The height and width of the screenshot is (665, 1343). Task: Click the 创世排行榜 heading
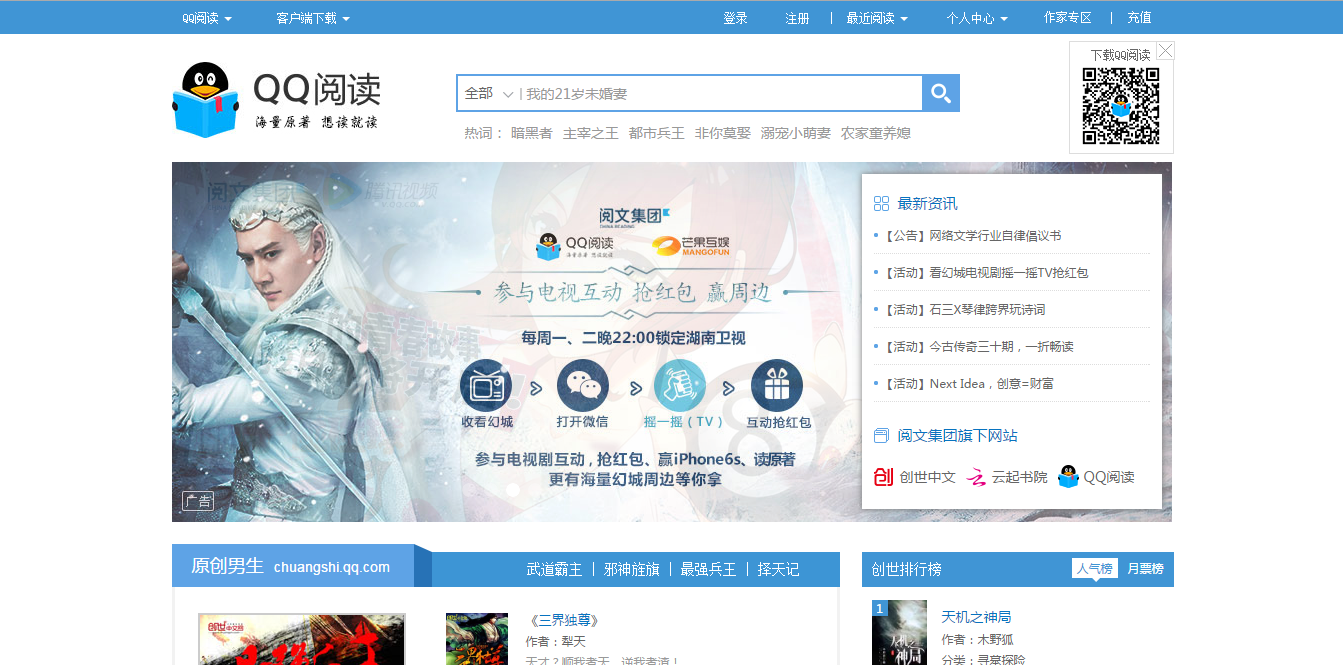tap(906, 569)
